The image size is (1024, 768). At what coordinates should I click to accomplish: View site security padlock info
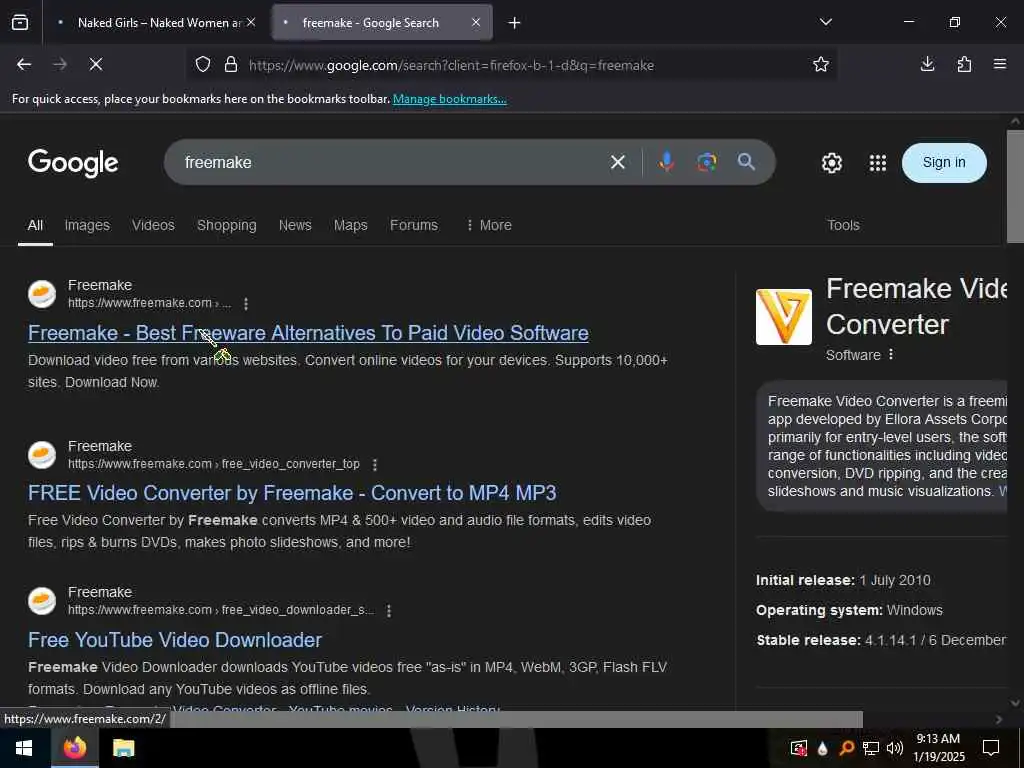coord(231,65)
